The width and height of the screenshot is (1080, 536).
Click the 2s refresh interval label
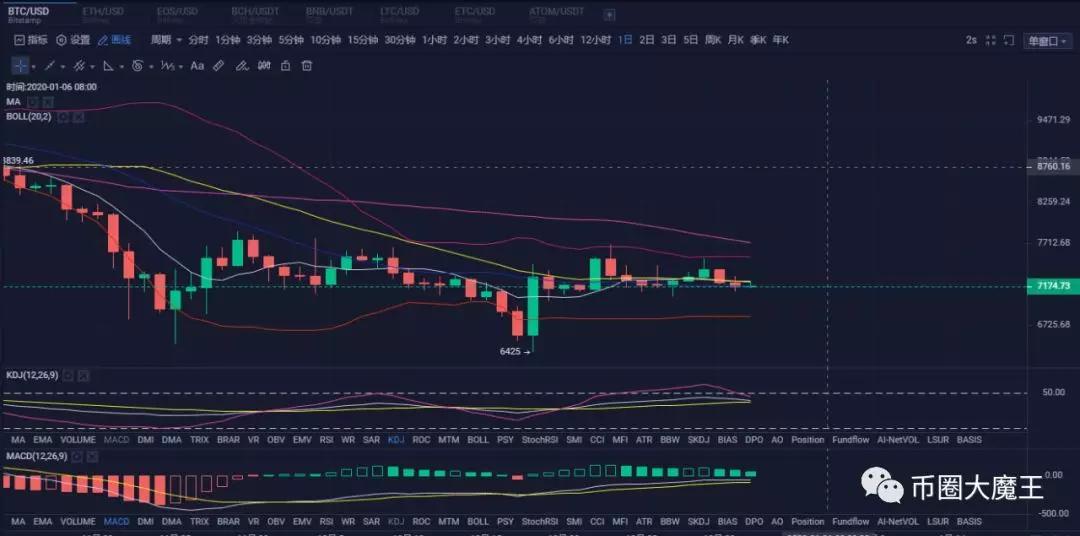coord(971,40)
